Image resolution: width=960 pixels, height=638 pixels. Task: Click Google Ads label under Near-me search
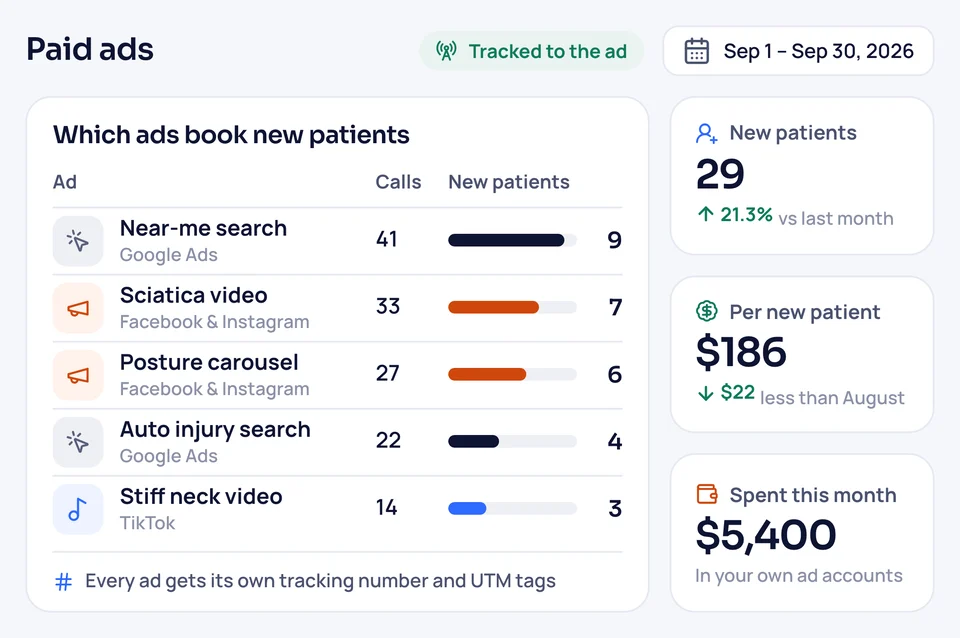(168, 255)
